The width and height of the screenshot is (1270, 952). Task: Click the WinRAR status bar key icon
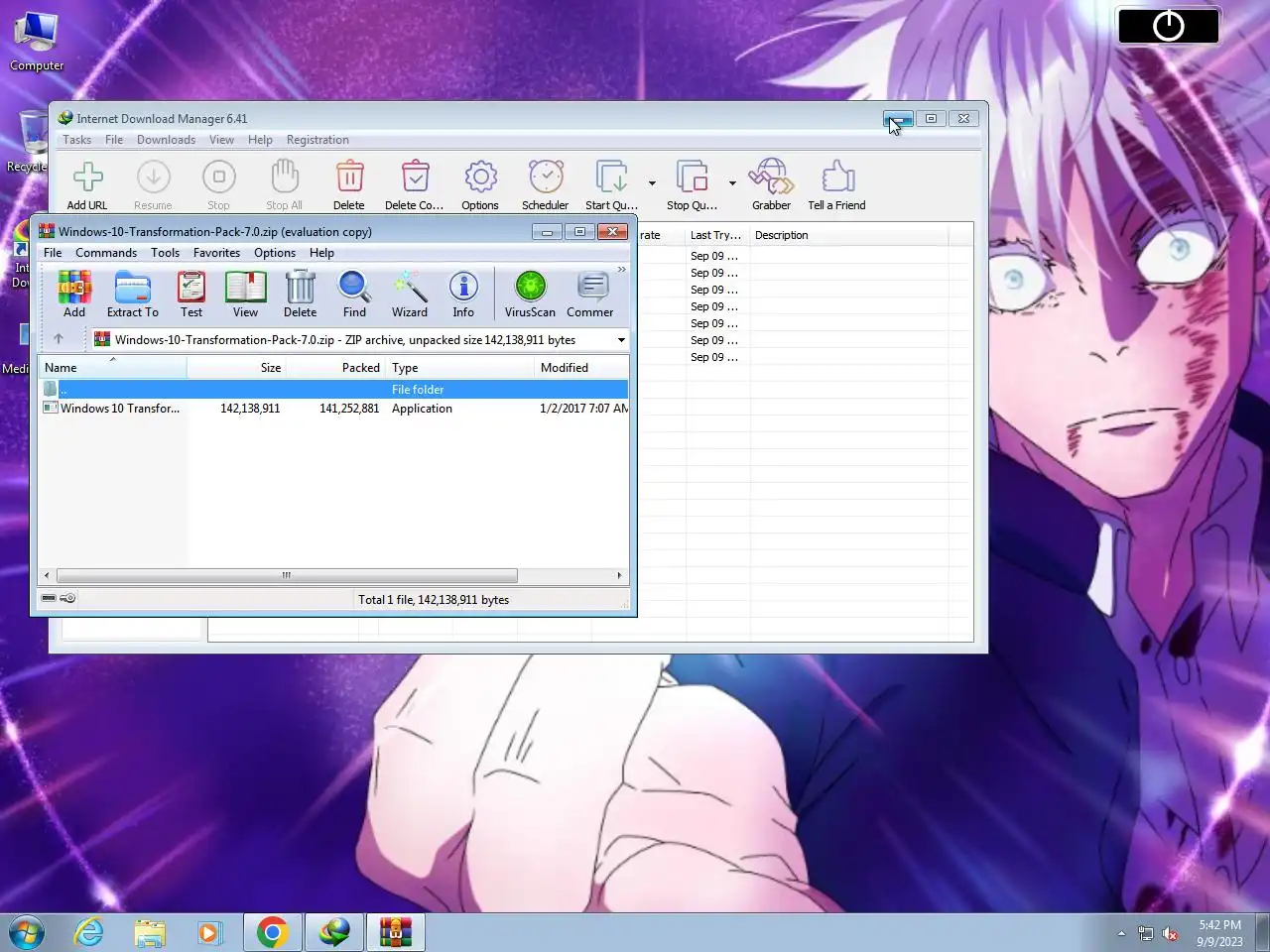point(67,598)
